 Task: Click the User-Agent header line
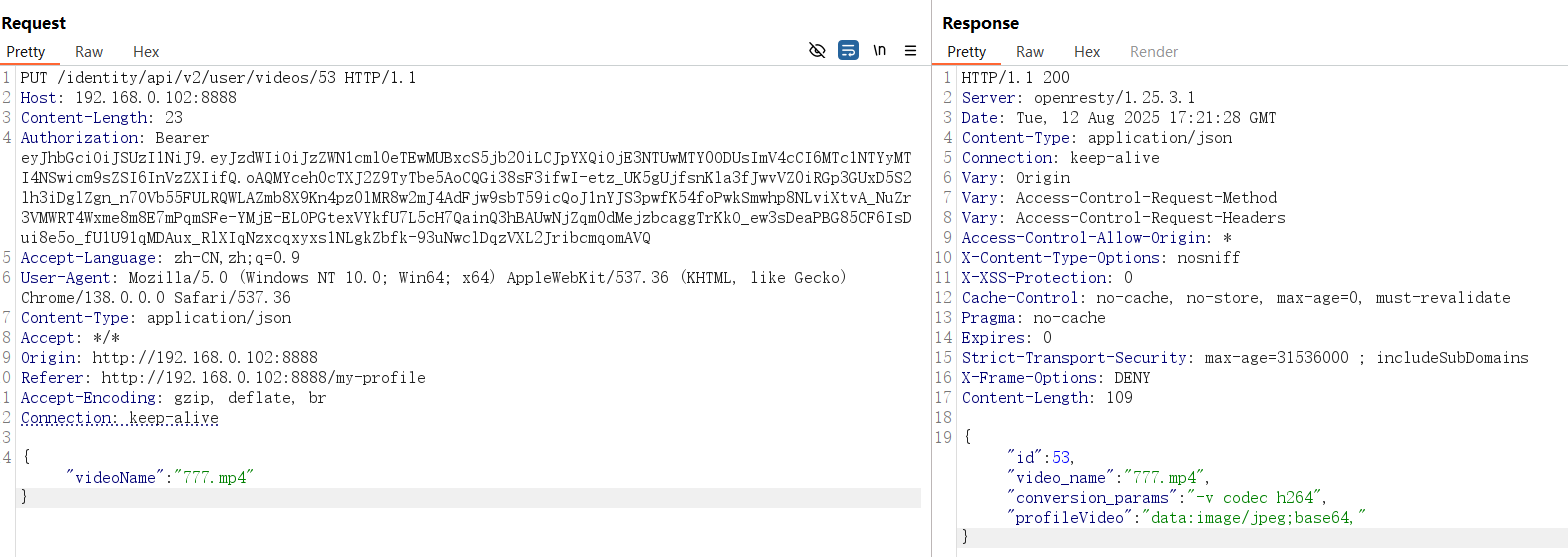click(x=434, y=278)
